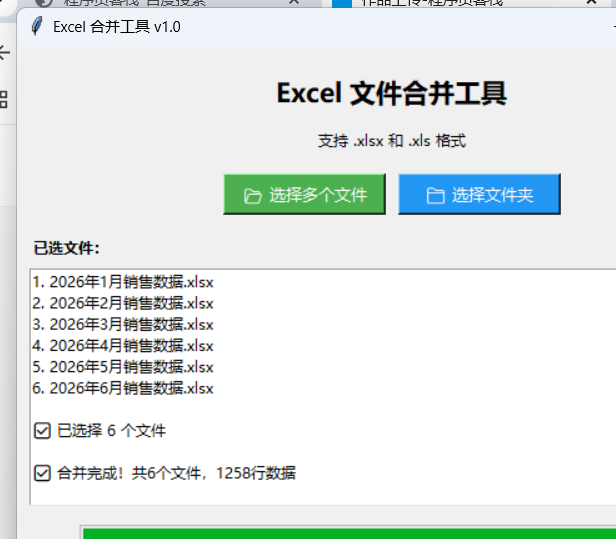Image resolution: width=616 pixels, height=539 pixels.
Task: Click the 已选文件: label
Action: [66, 248]
